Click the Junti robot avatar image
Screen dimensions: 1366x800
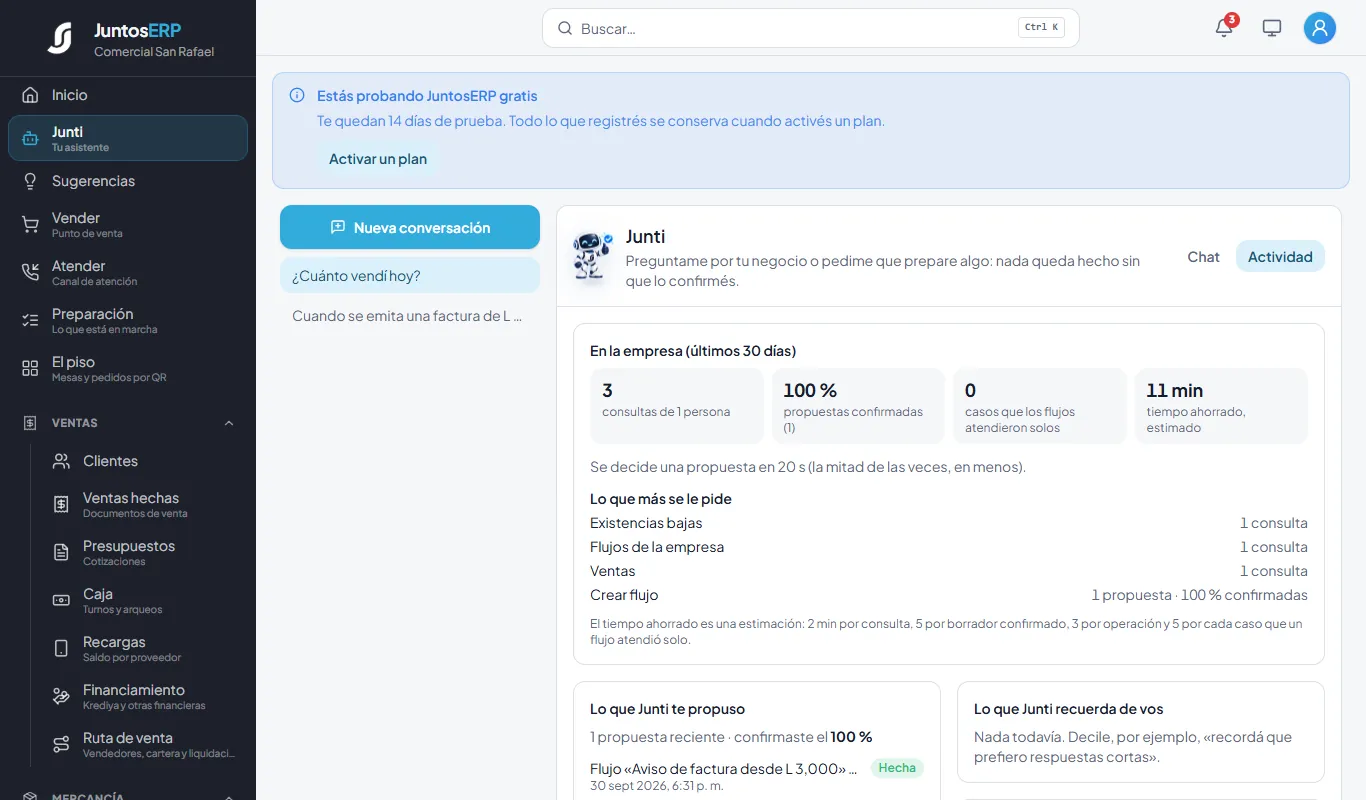[x=593, y=257]
